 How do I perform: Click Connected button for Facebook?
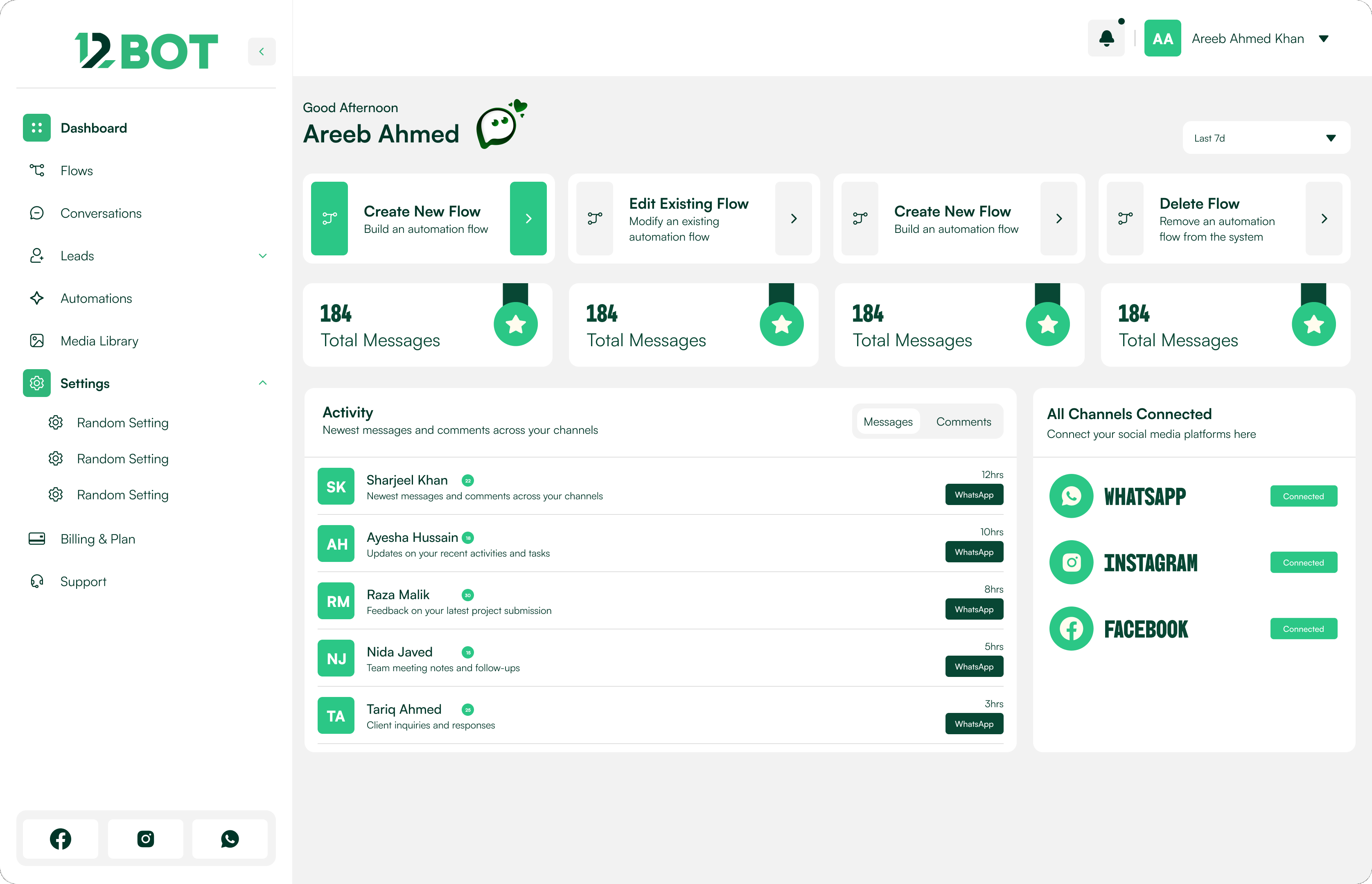pos(1303,629)
